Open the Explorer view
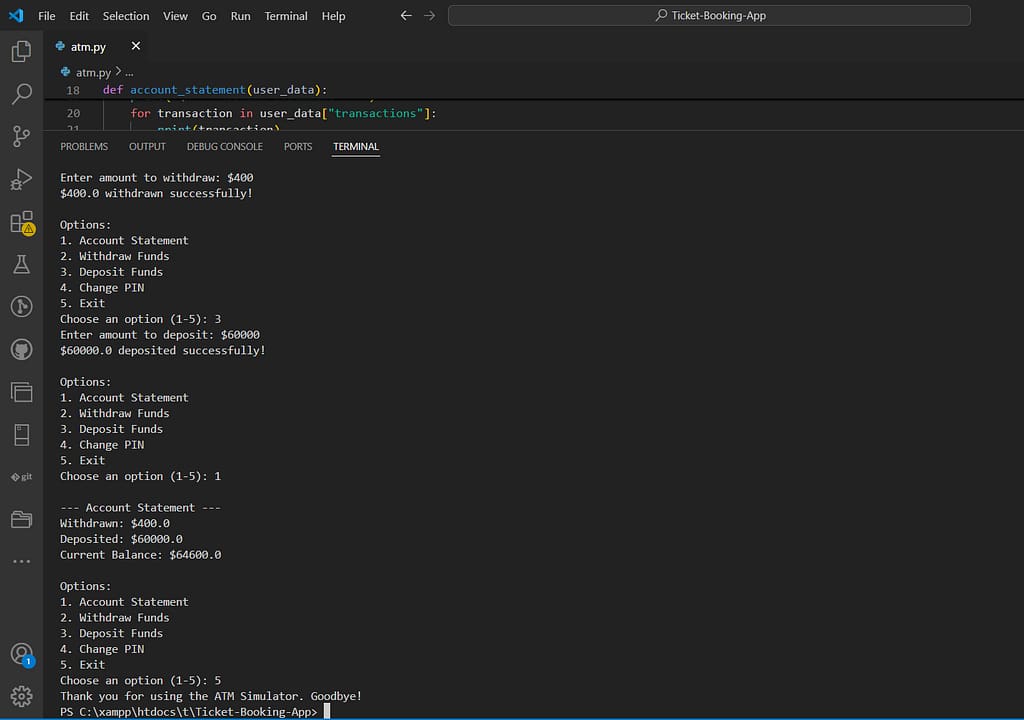This screenshot has height=720, width=1024. coord(22,51)
